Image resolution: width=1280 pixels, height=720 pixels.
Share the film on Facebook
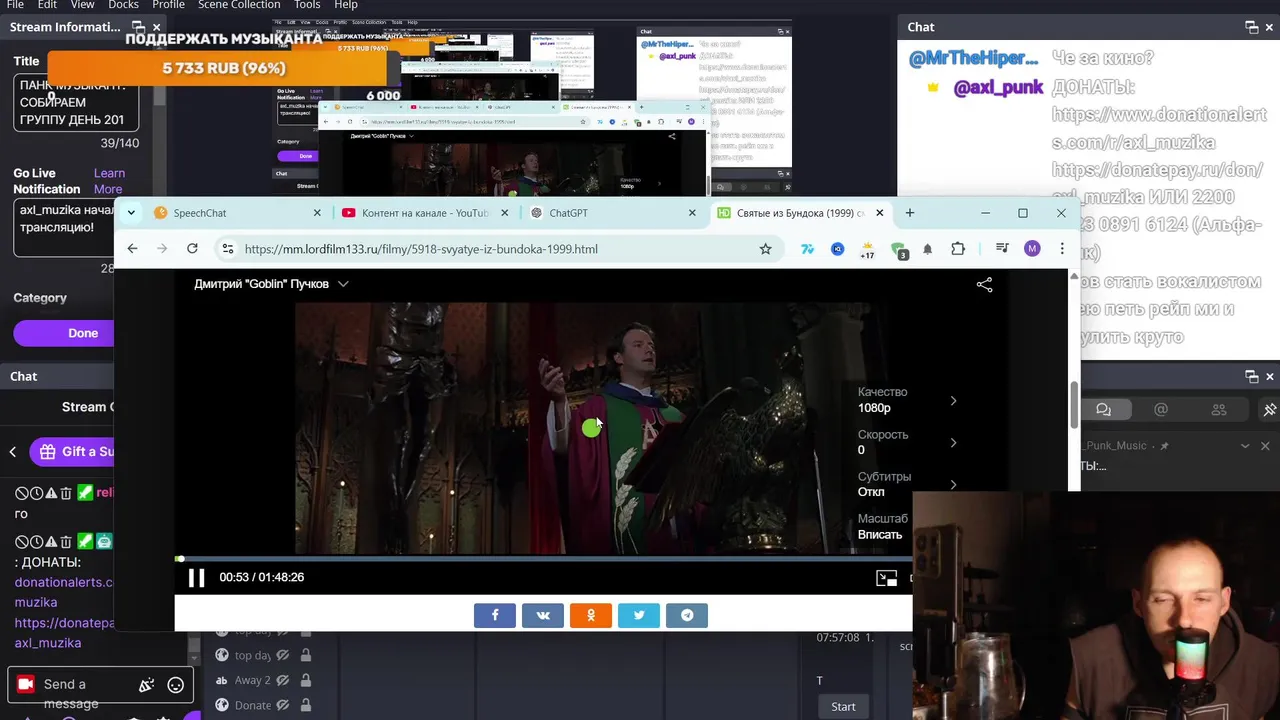[x=495, y=615]
